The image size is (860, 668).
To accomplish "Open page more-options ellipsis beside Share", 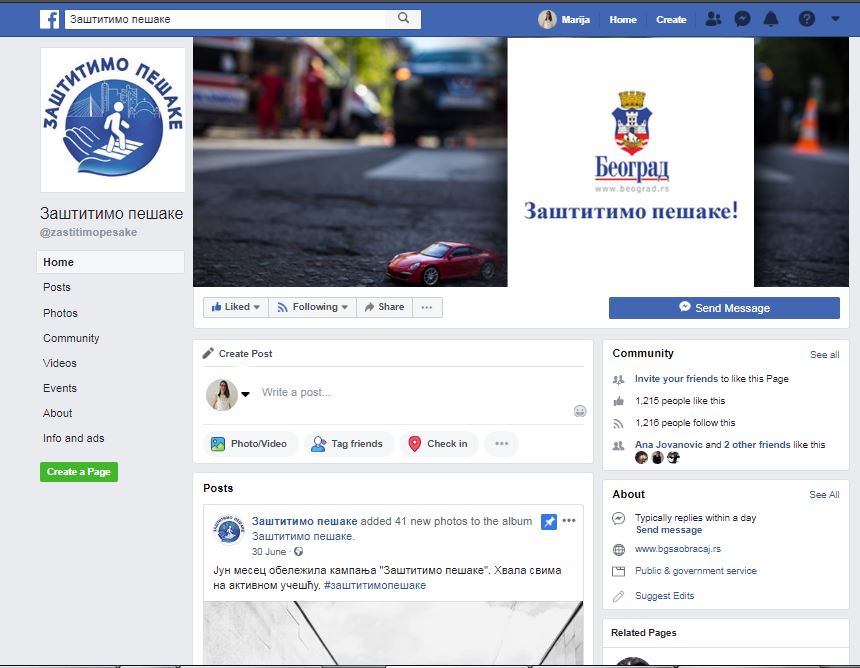I will [x=427, y=307].
